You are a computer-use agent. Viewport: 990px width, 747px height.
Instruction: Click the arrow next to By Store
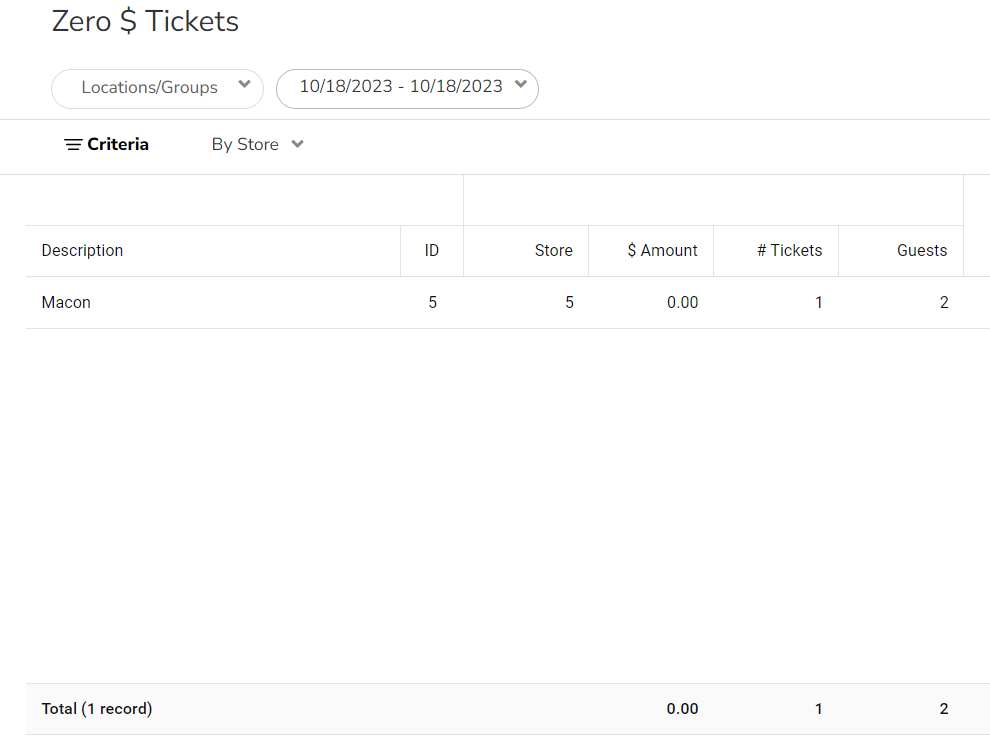pyautogui.click(x=297, y=144)
